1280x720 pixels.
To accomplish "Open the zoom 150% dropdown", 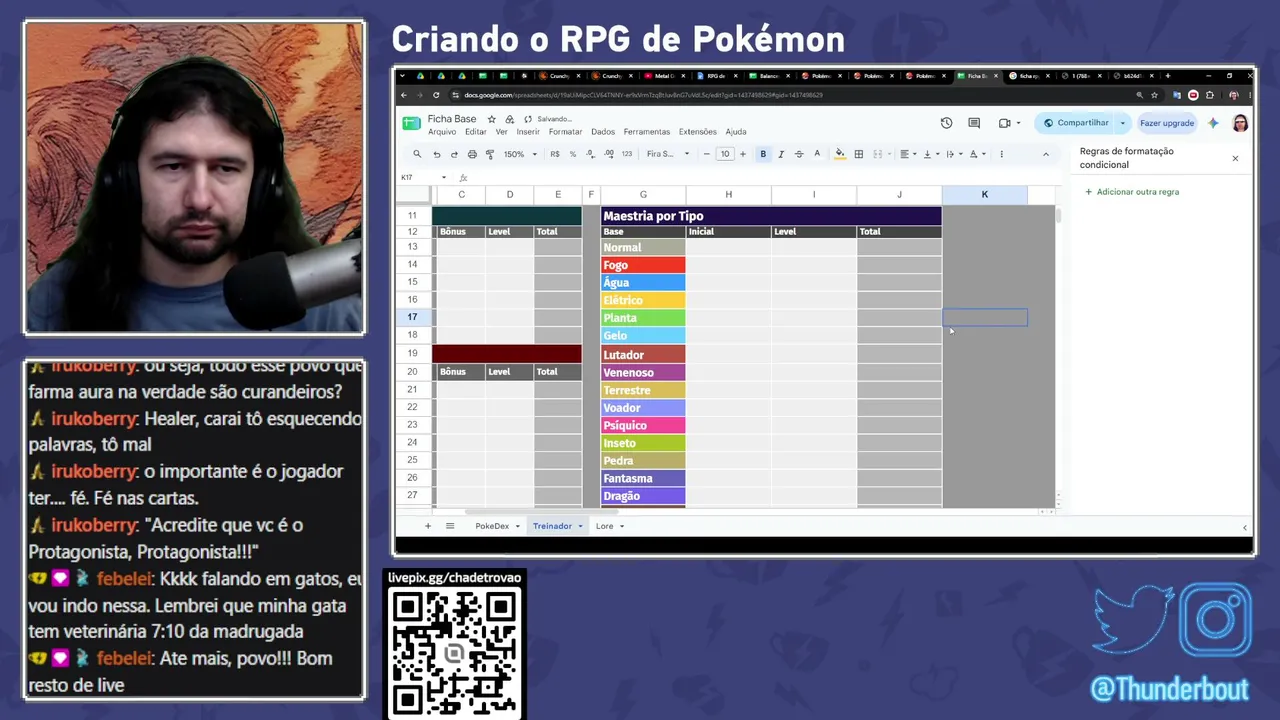I will pyautogui.click(x=520, y=154).
